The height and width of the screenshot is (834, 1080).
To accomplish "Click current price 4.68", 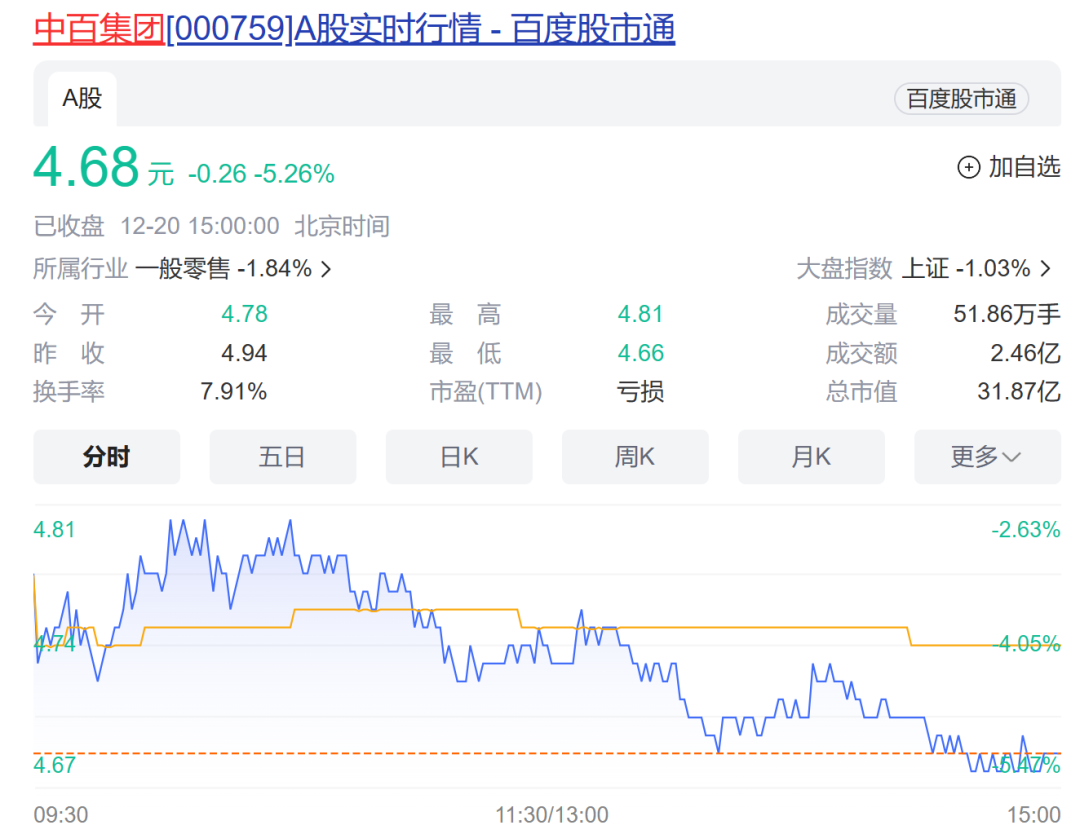I will 86,167.
